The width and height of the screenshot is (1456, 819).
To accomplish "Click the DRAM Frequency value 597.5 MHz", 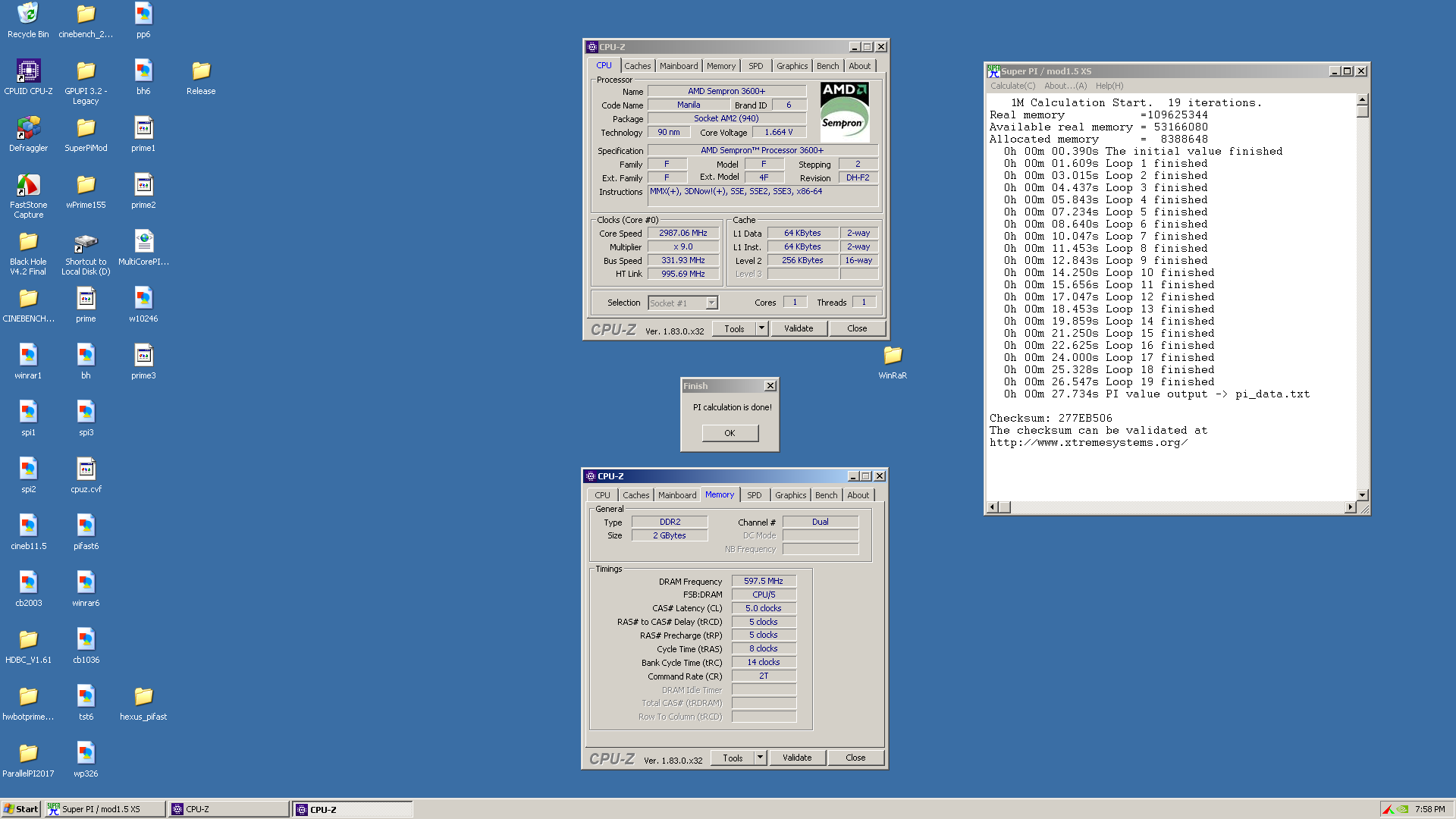I will click(x=764, y=581).
